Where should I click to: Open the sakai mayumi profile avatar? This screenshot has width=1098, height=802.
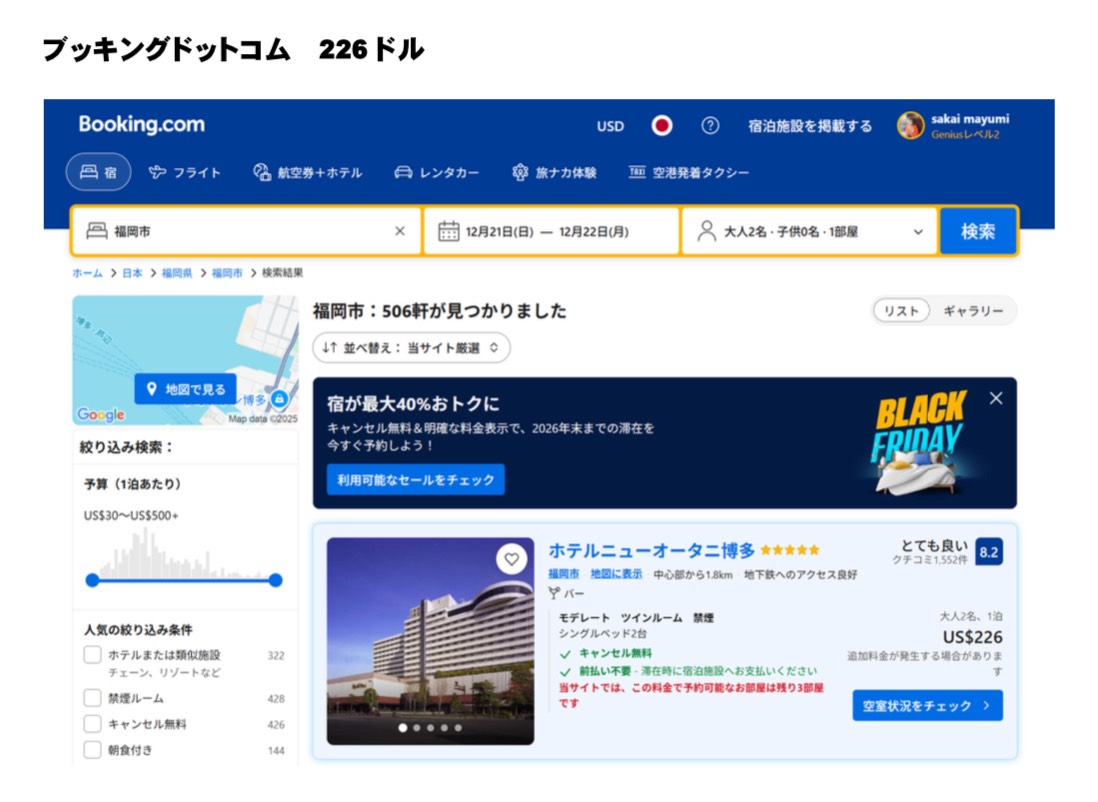[910, 126]
